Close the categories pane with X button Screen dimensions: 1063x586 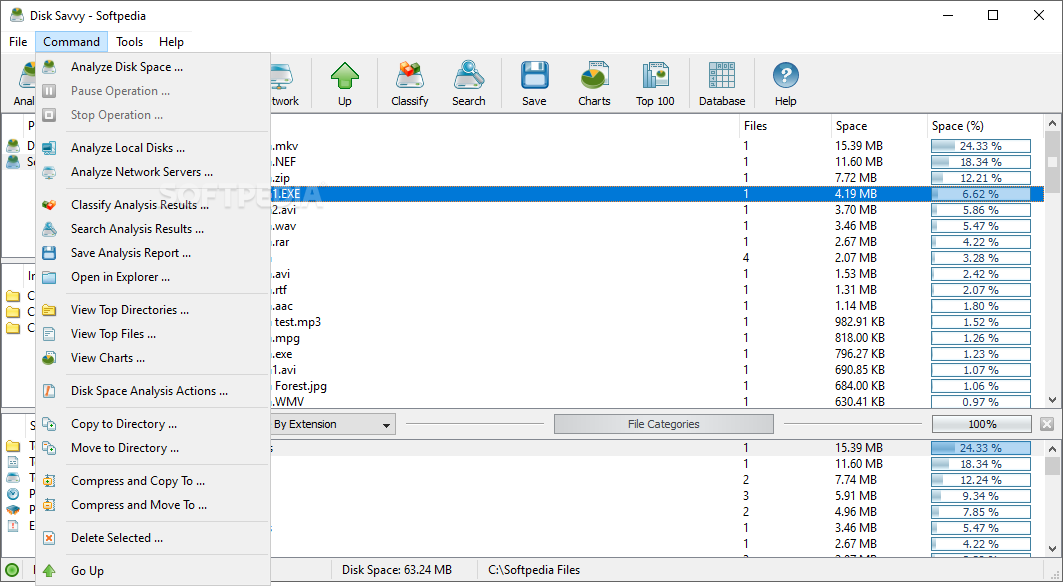point(1047,424)
